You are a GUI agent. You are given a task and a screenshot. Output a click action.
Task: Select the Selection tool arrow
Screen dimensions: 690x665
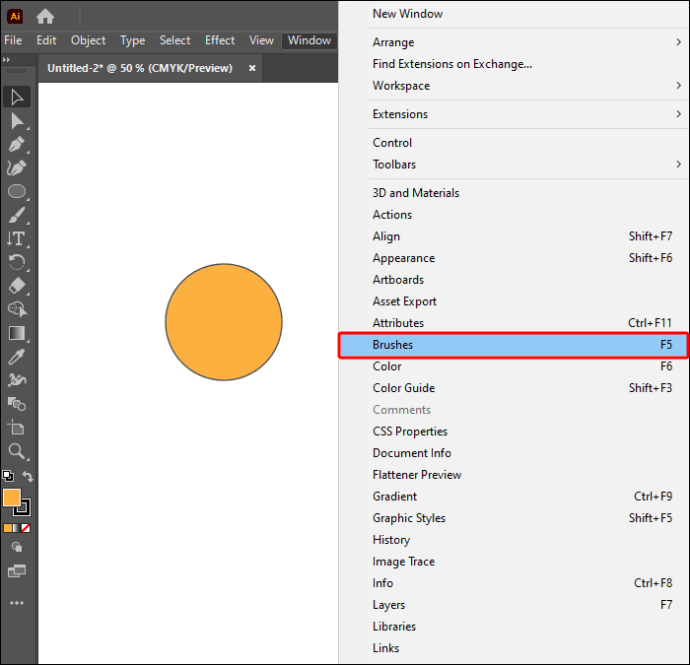[x=17, y=97]
